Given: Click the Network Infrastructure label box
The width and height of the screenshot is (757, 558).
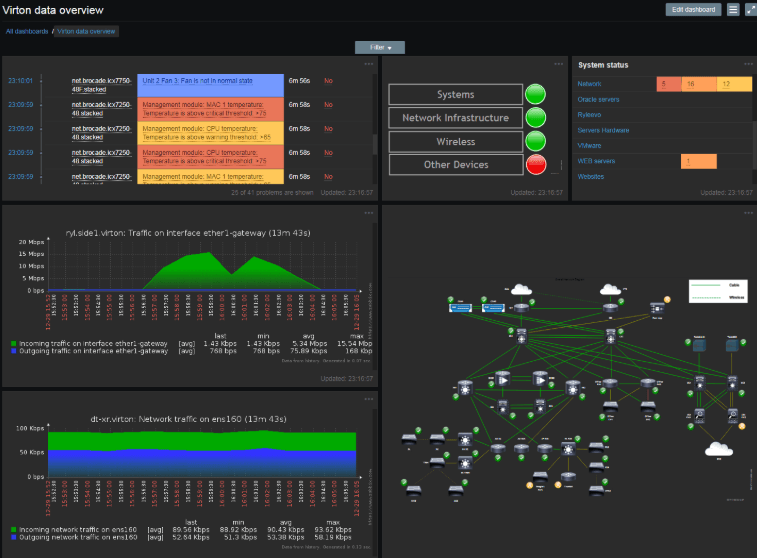Looking at the screenshot, I should (455, 118).
